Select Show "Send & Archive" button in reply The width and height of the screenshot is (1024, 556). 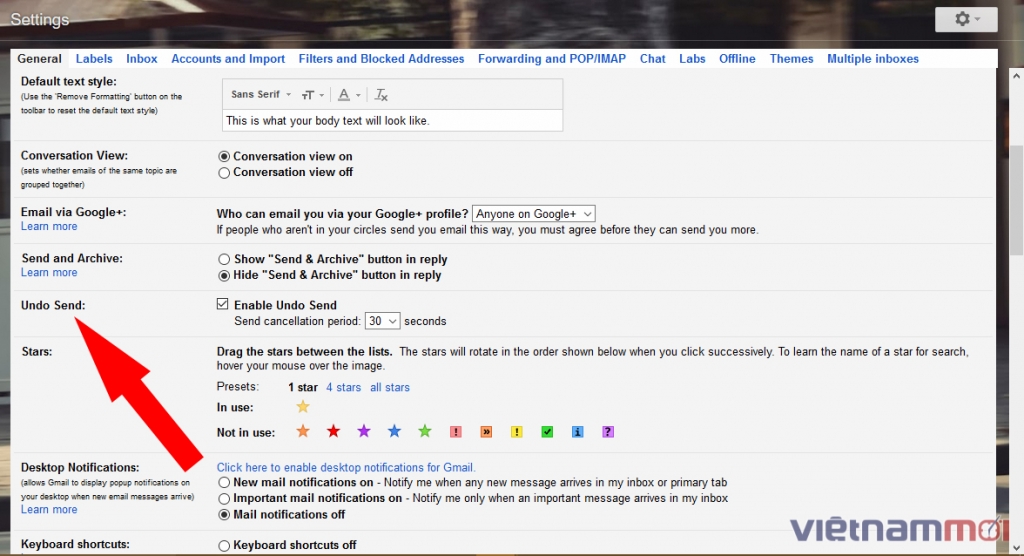[x=224, y=259]
